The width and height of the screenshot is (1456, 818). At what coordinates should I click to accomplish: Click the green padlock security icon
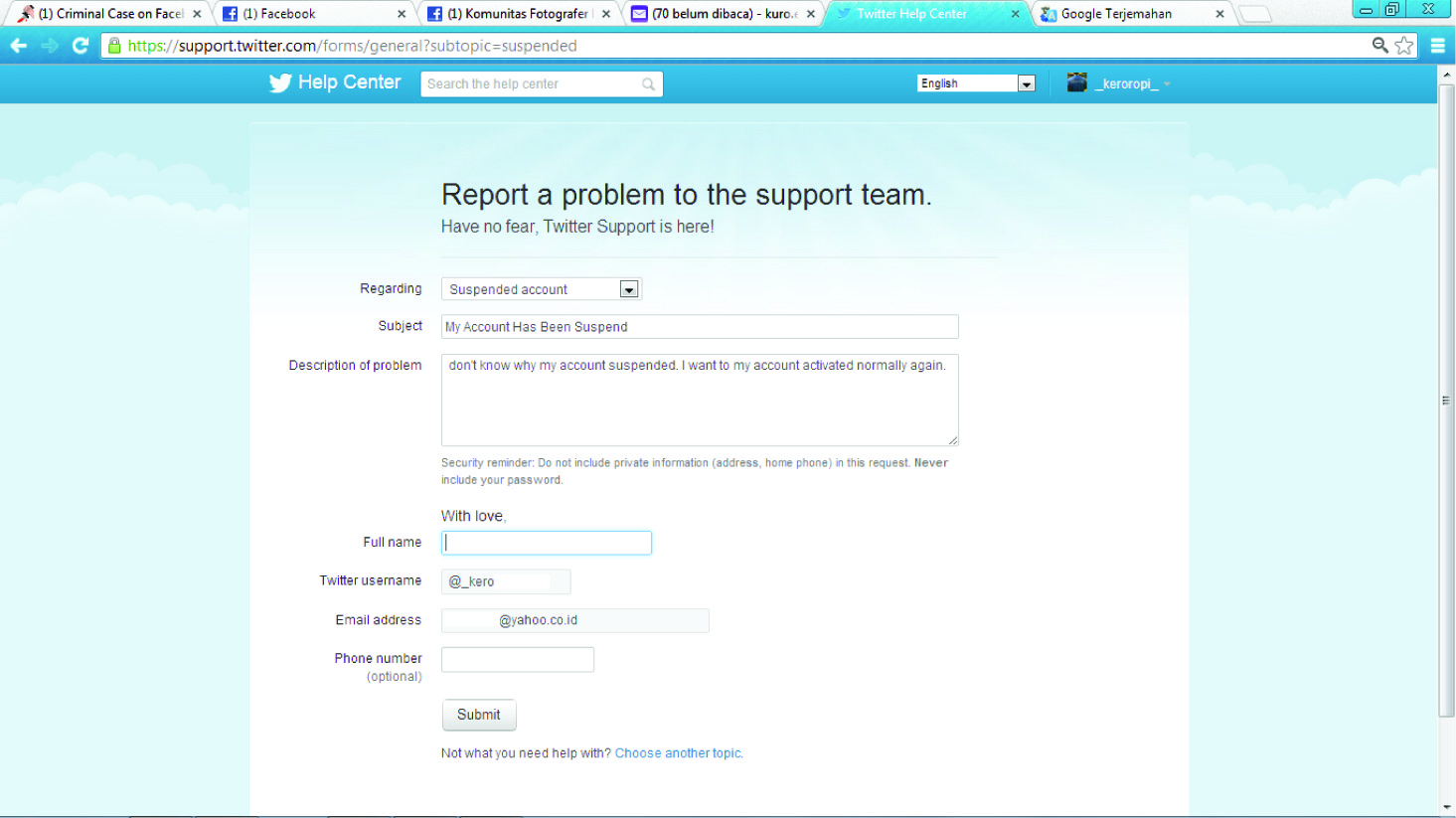tap(114, 46)
